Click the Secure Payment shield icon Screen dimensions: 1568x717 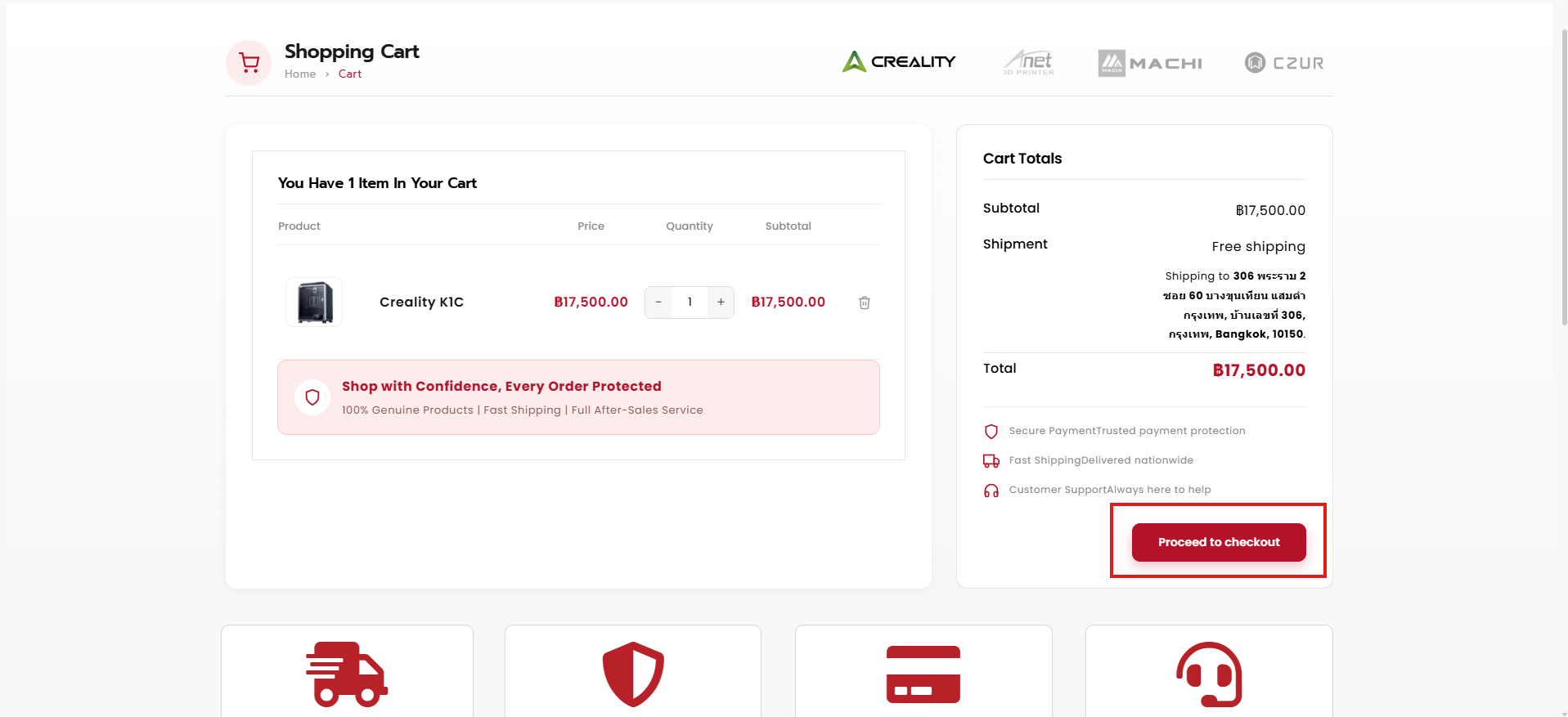pyautogui.click(x=991, y=432)
